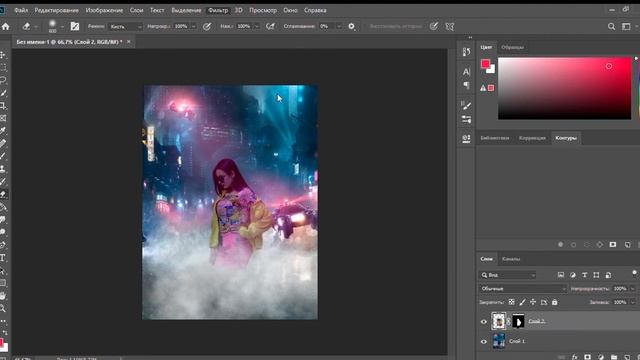This screenshot has width=640, height=360.
Task: Open the Режим Кисть dropdown
Action: pyautogui.click(x=125, y=27)
